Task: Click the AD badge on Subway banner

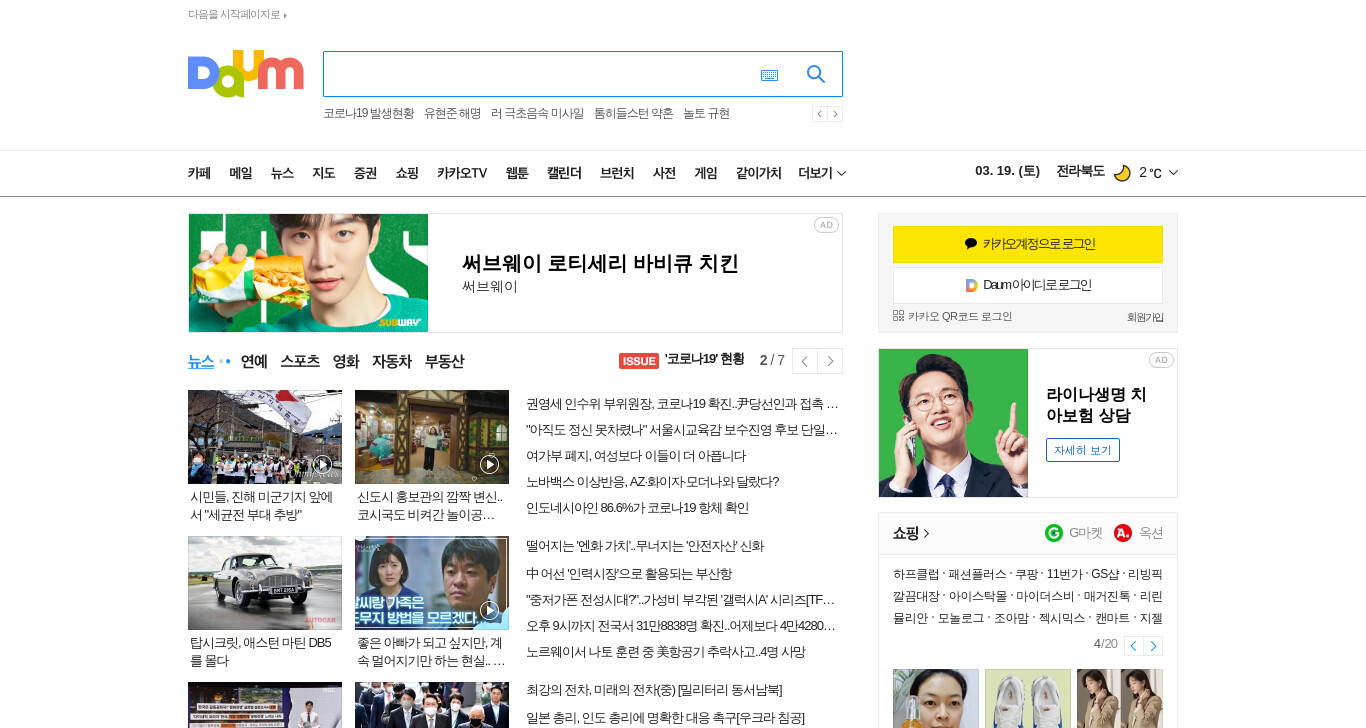Action: [826, 225]
